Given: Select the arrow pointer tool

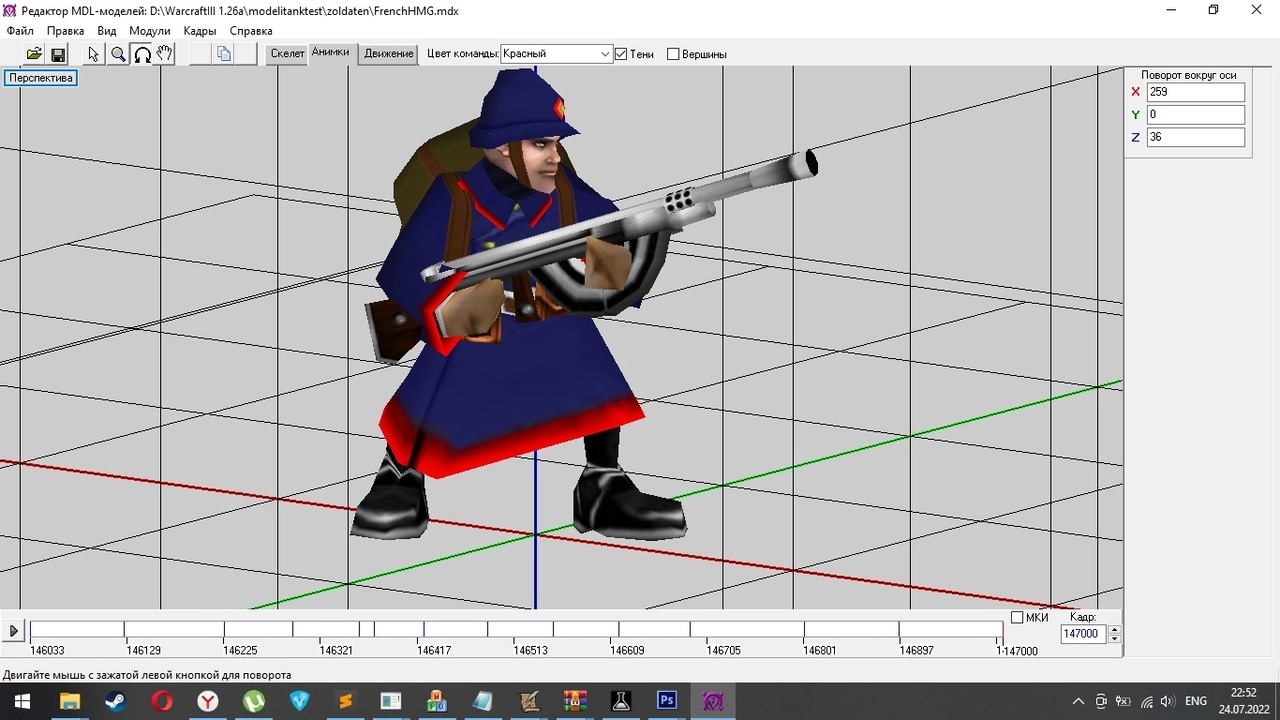Looking at the screenshot, I should pos(94,54).
